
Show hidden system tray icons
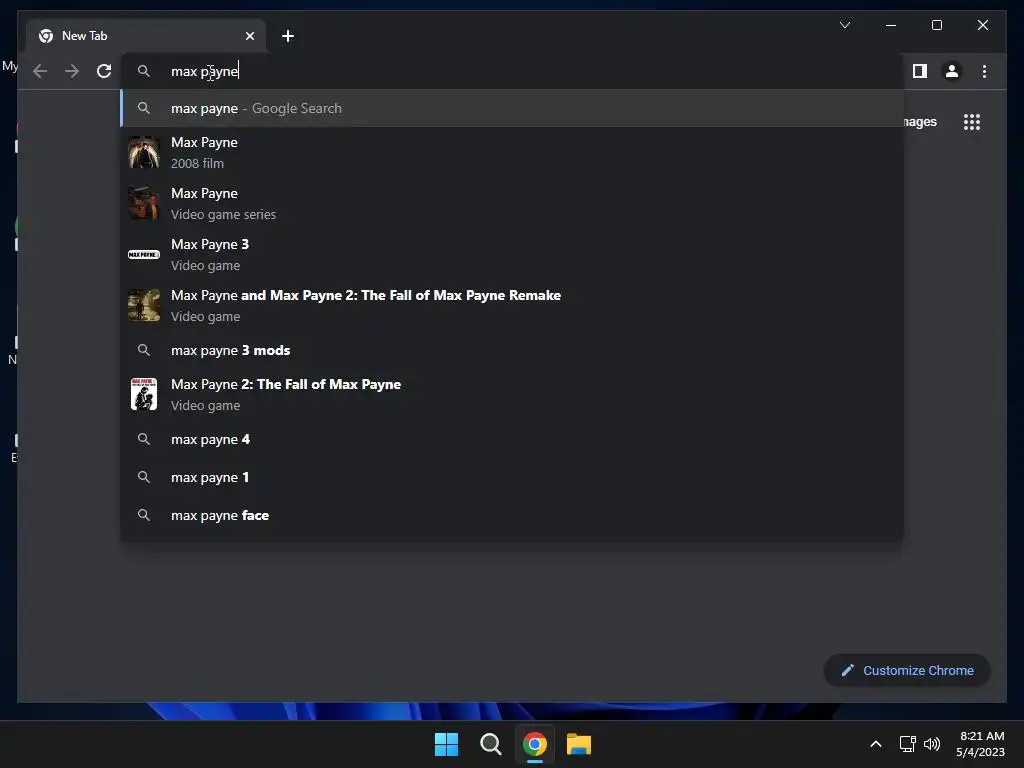click(x=876, y=744)
